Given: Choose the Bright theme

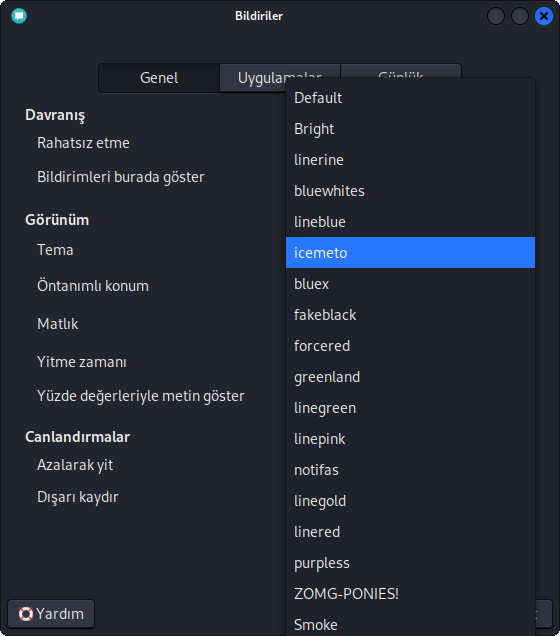Looking at the screenshot, I should 410,129.
